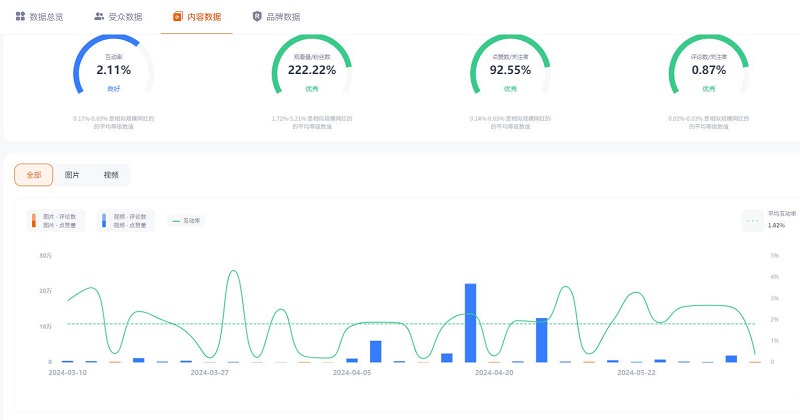Click the dashed 平均互动率 legend icon
Screen dimensions: 800x420
click(x=752, y=221)
